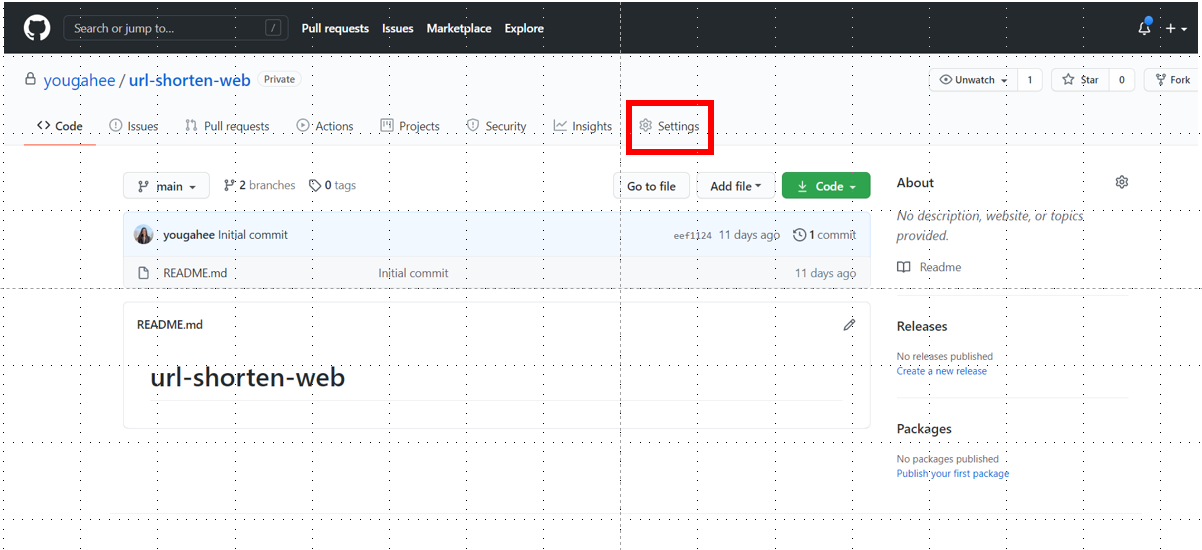Image resolution: width=1202 pixels, height=550 pixels.
Task: View 2 branches
Action: 259,185
